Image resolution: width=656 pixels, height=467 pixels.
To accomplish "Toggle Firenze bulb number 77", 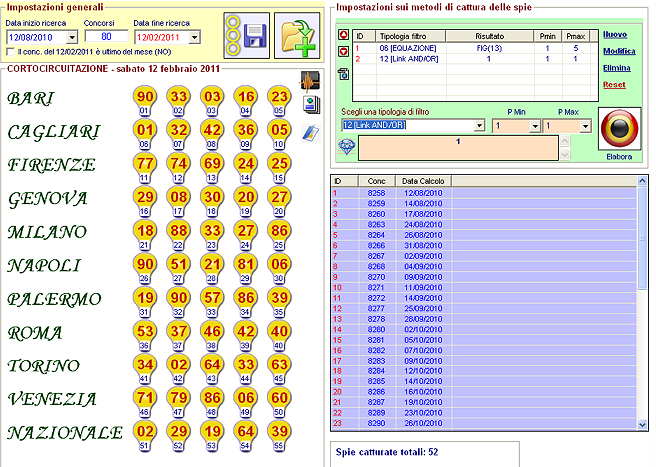I will coord(145,163).
